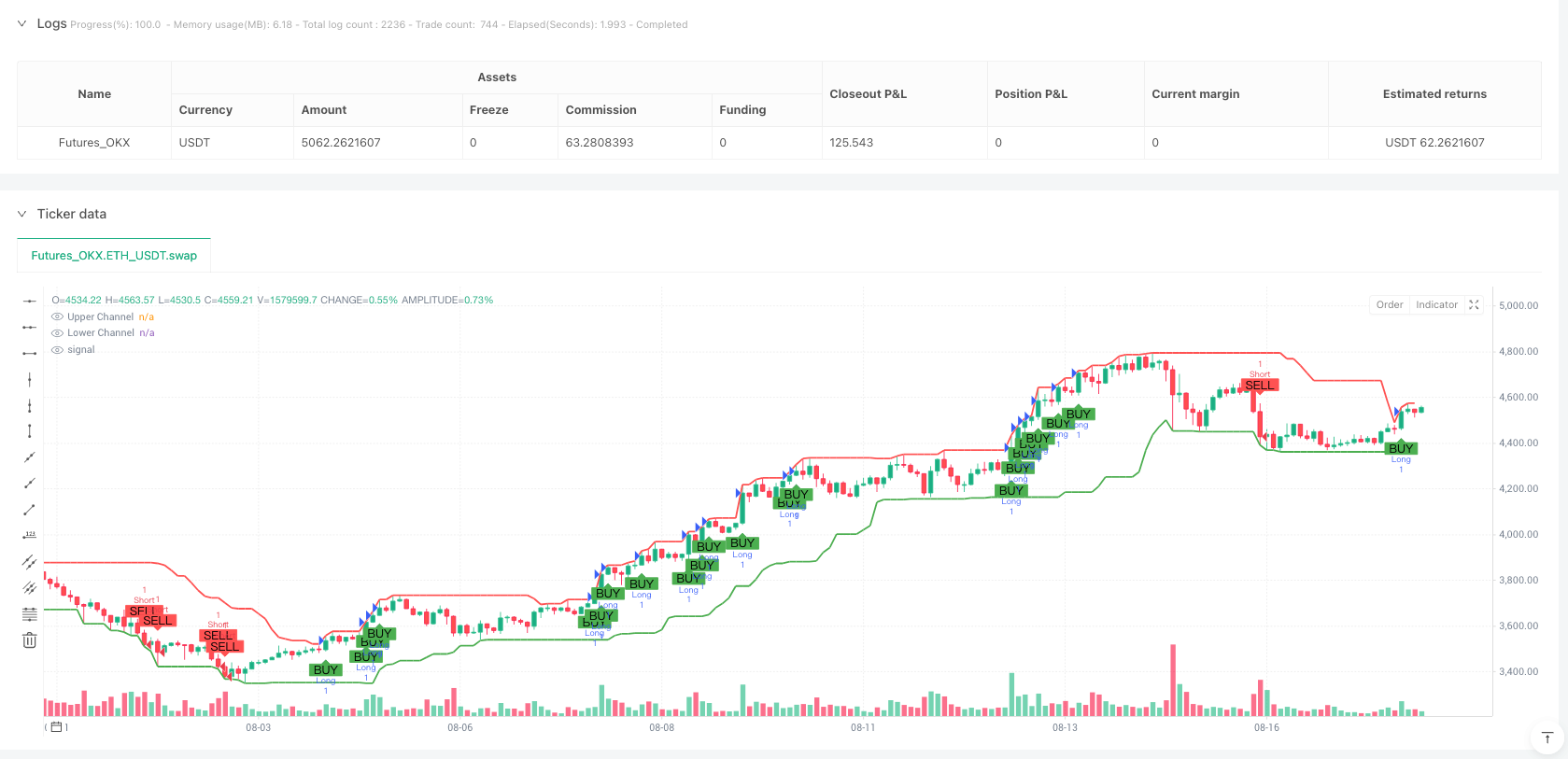This screenshot has height=759, width=1568.
Task: Open the Indicator menu on chart
Action: point(1435,305)
